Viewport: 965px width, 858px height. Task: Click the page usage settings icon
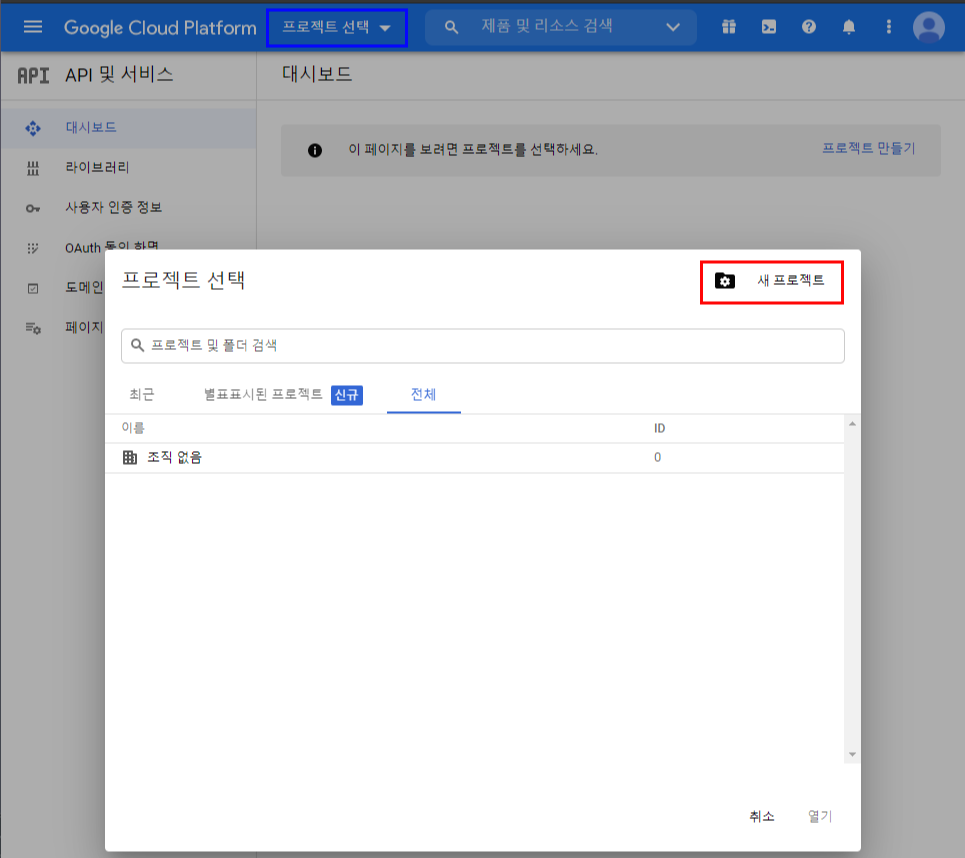(x=33, y=328)
